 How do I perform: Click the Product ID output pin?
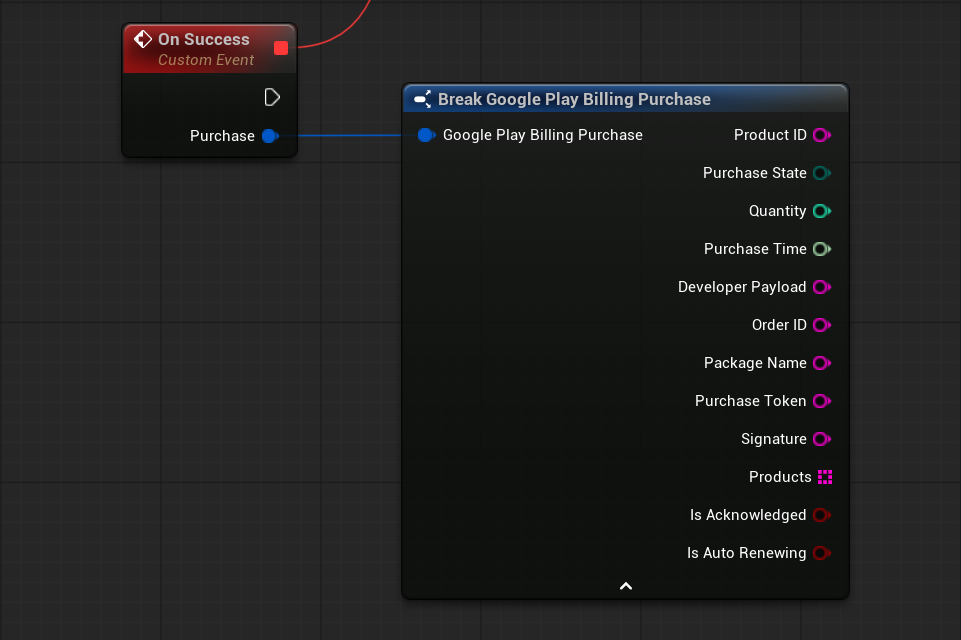(822, 135)
